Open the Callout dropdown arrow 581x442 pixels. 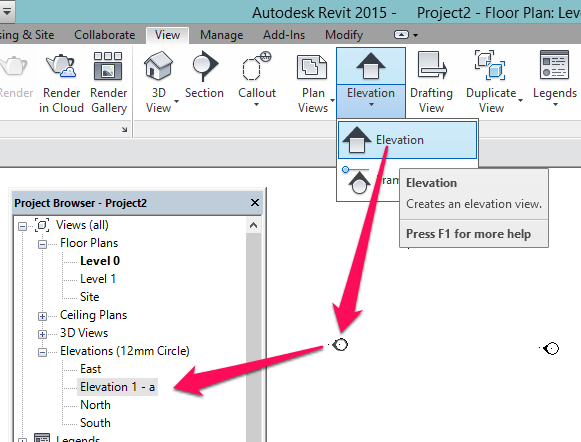tap(256, 105)
